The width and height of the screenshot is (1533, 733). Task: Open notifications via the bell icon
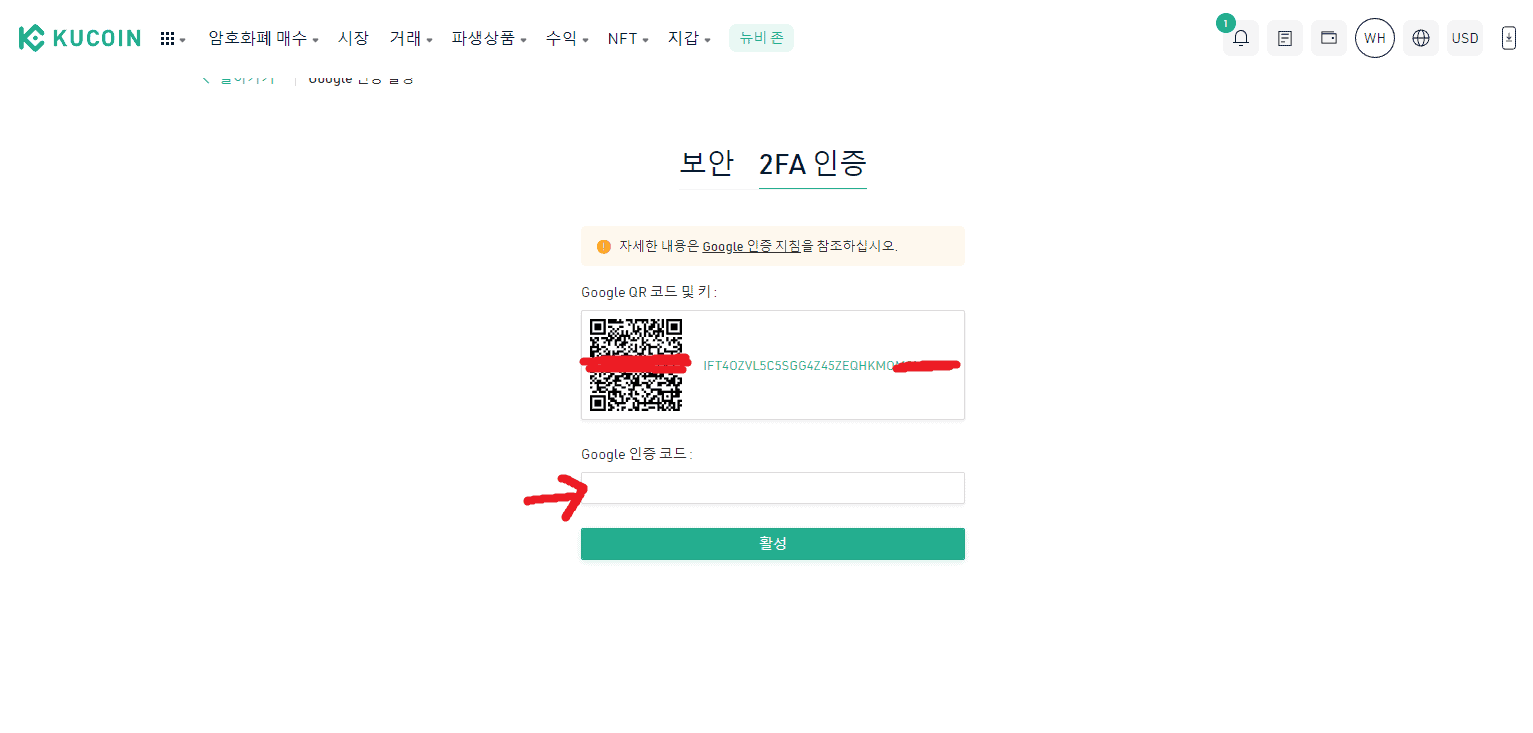tap(1240, 37)
